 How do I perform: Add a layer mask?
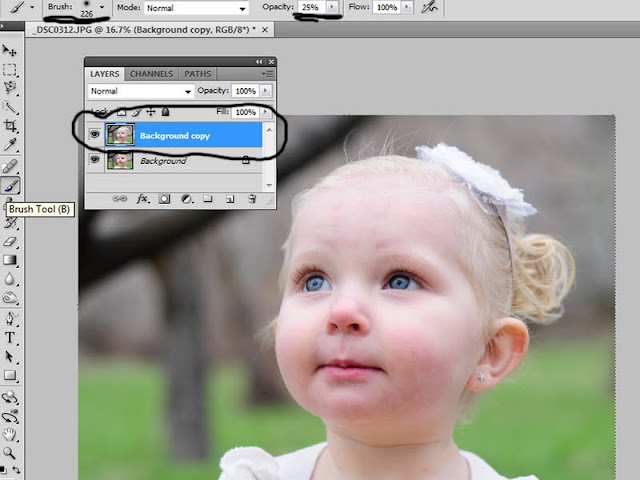coord(164,199)
